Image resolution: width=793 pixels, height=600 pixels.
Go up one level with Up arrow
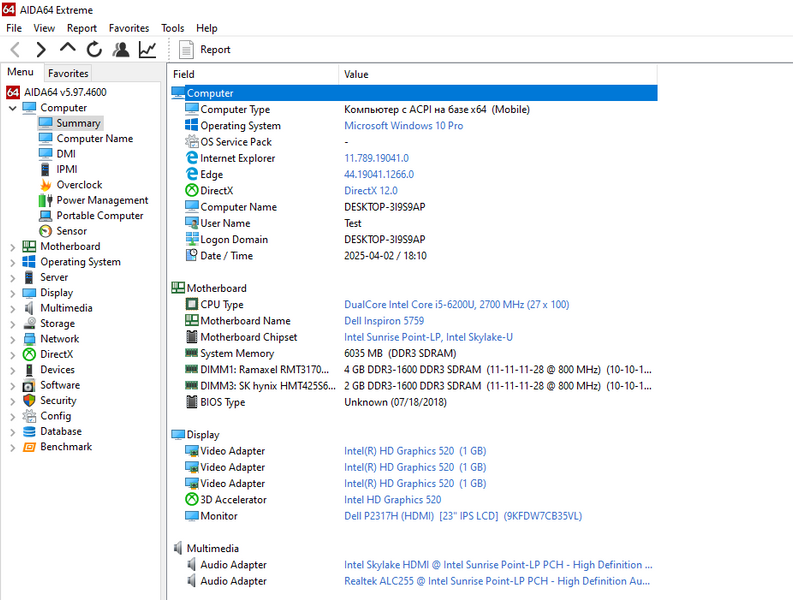(x=67, y=49)
